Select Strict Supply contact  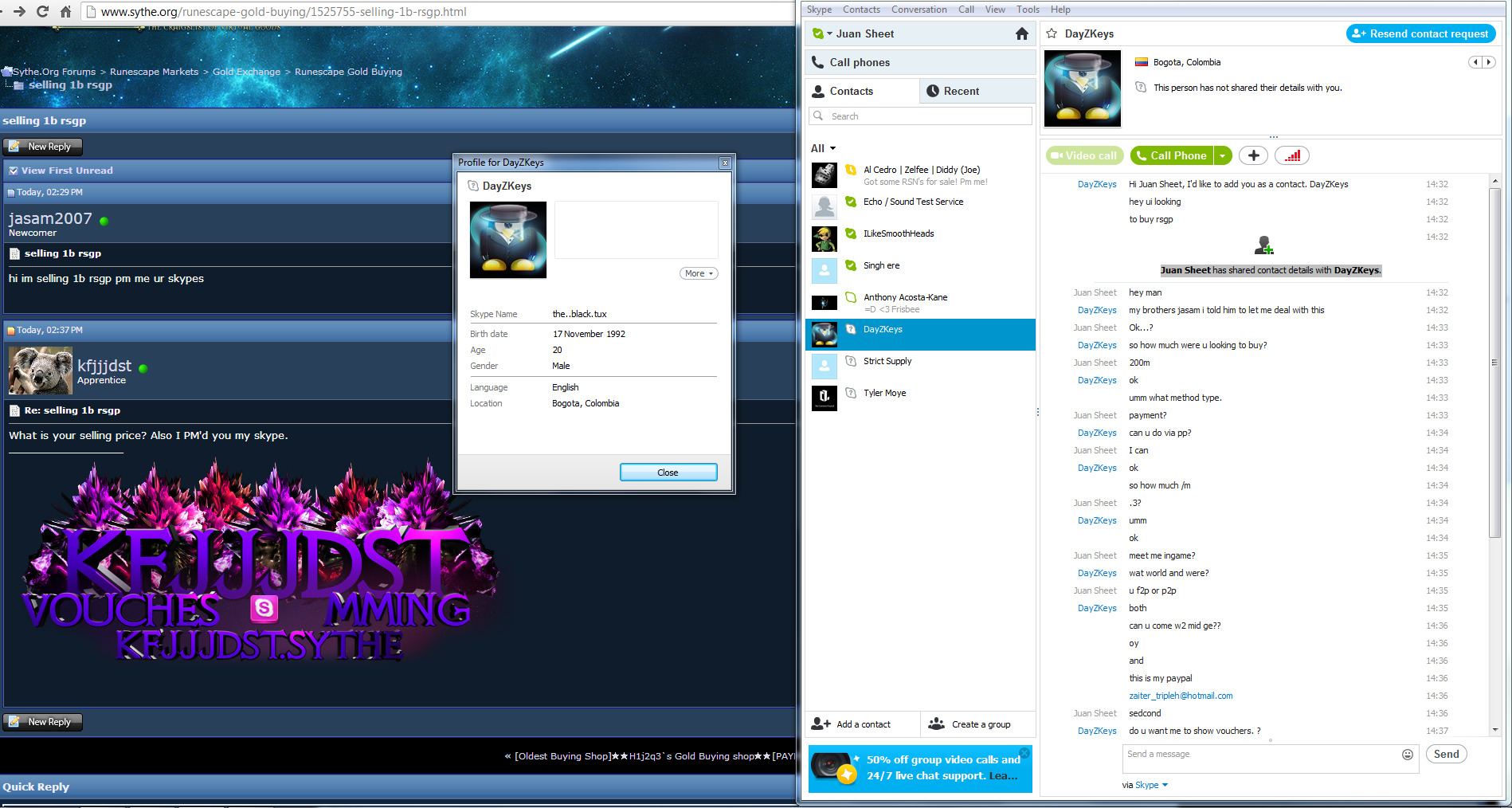920,367
